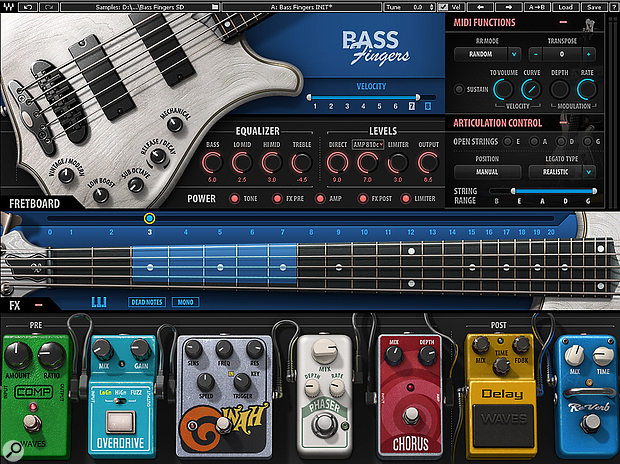Click the modulation Rate knob
The height and width of the screenshot is (464, 620).
click(587, 89)
